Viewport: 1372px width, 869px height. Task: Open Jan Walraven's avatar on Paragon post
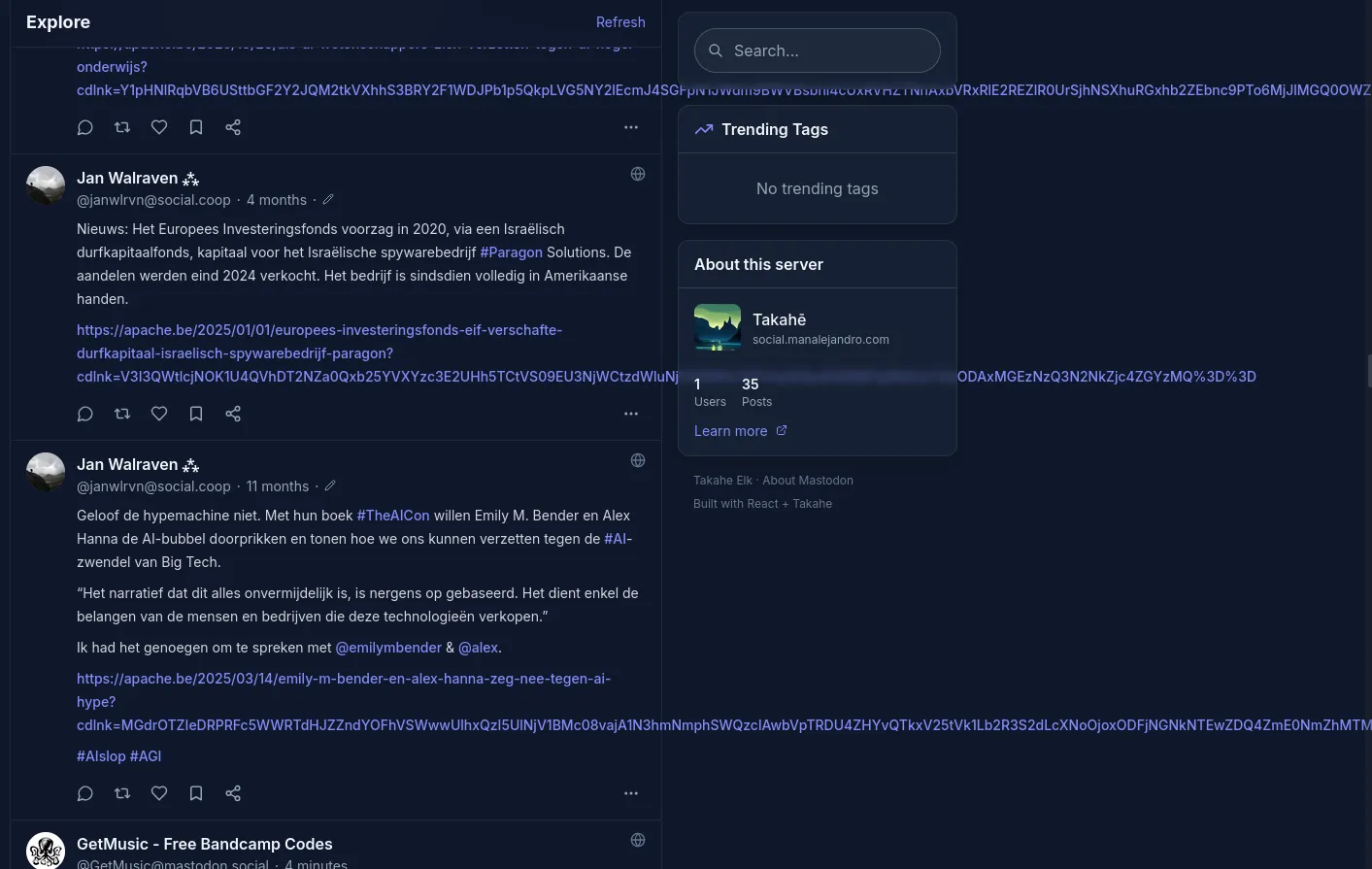pyautogui.click(x=46, y=185)
